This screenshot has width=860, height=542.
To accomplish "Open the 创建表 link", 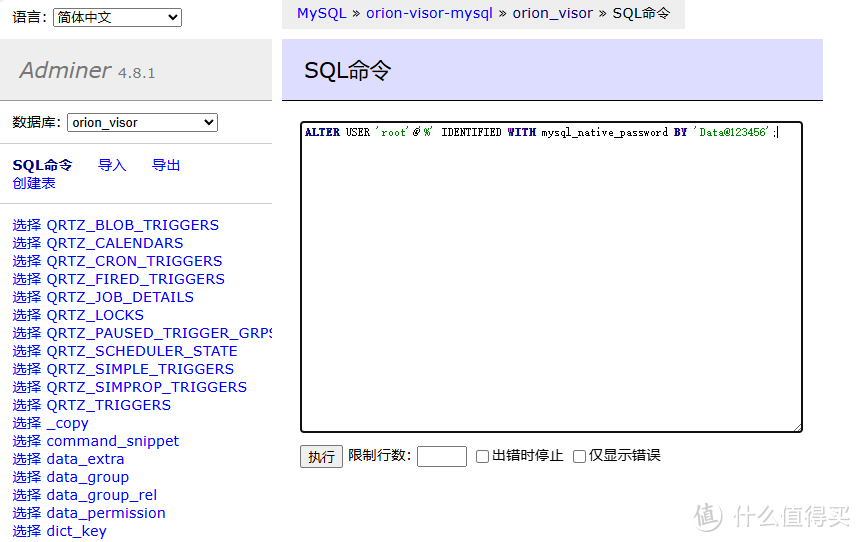I will click(34, 183).
